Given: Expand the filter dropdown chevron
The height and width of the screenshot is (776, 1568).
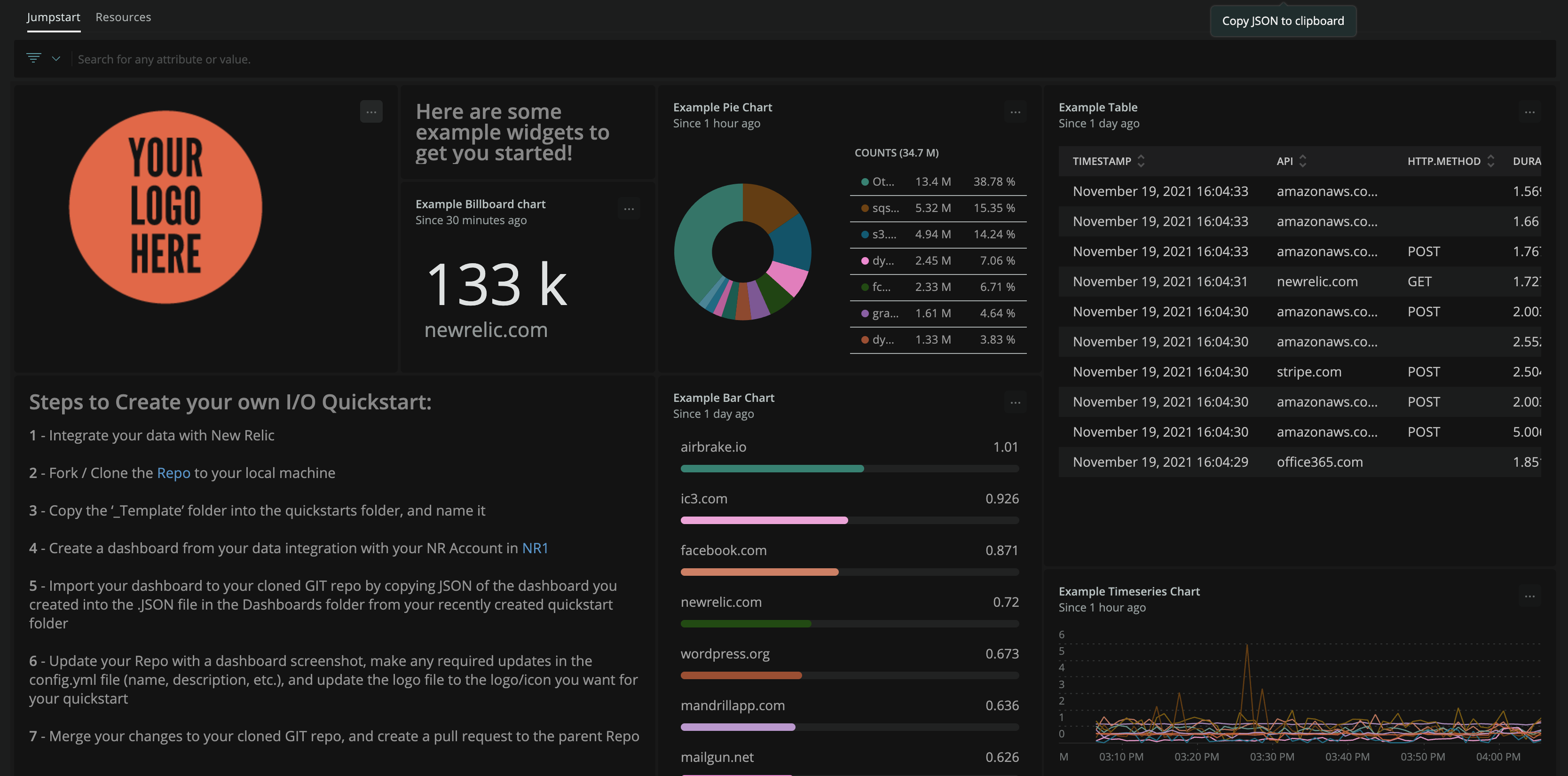Looking at the screenshot, I should click(56, 58).
